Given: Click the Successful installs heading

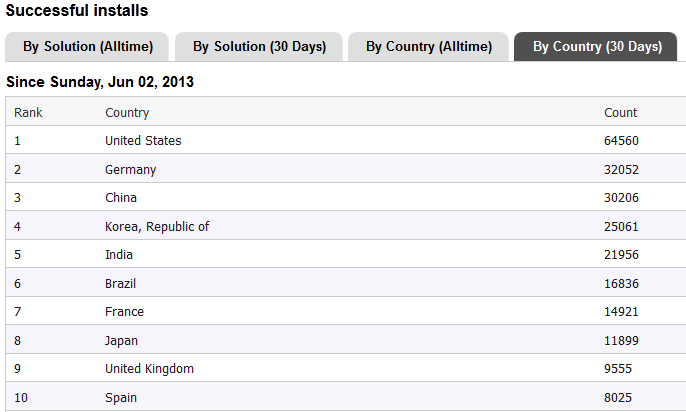Looking at the screenshot, I should [77, 10].
